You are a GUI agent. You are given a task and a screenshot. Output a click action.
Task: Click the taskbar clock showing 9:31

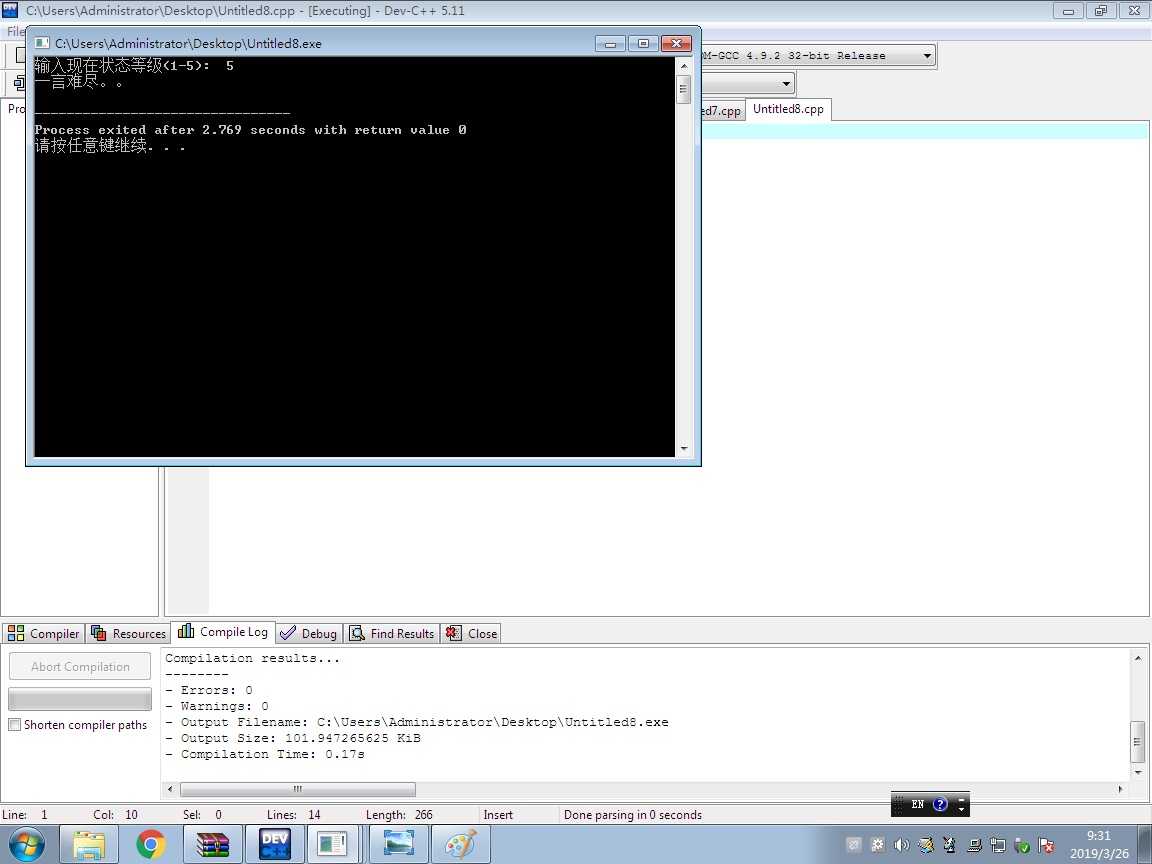click(1099, 844)
